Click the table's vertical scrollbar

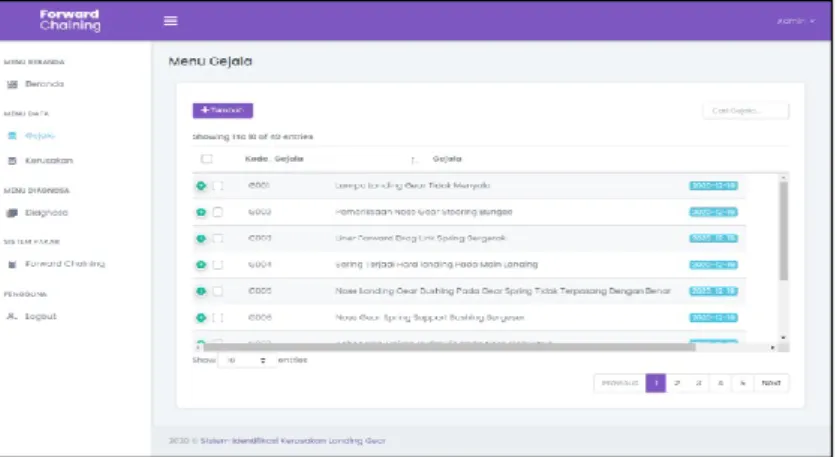(783, 231)
